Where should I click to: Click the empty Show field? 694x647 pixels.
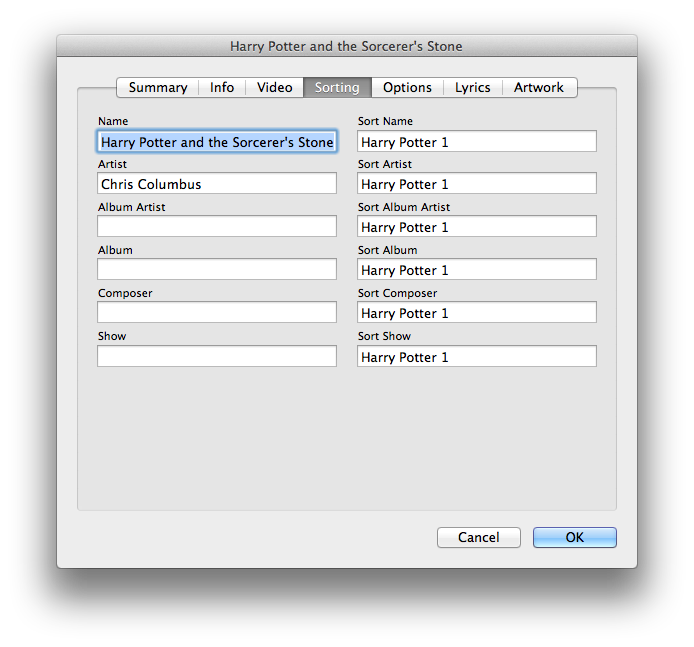pyautogui.click(x=217, y=356)
